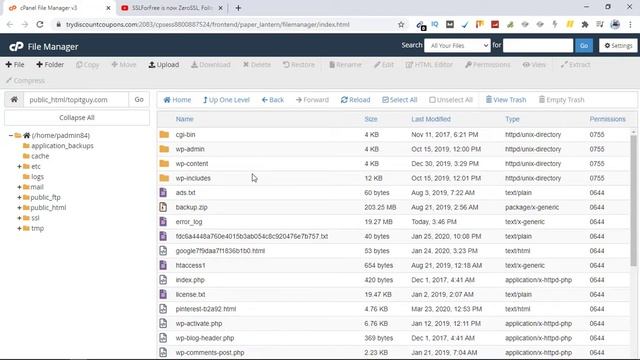Click the View toolbar action
This screenshot has width=640, height=360.
click(534, 64)
